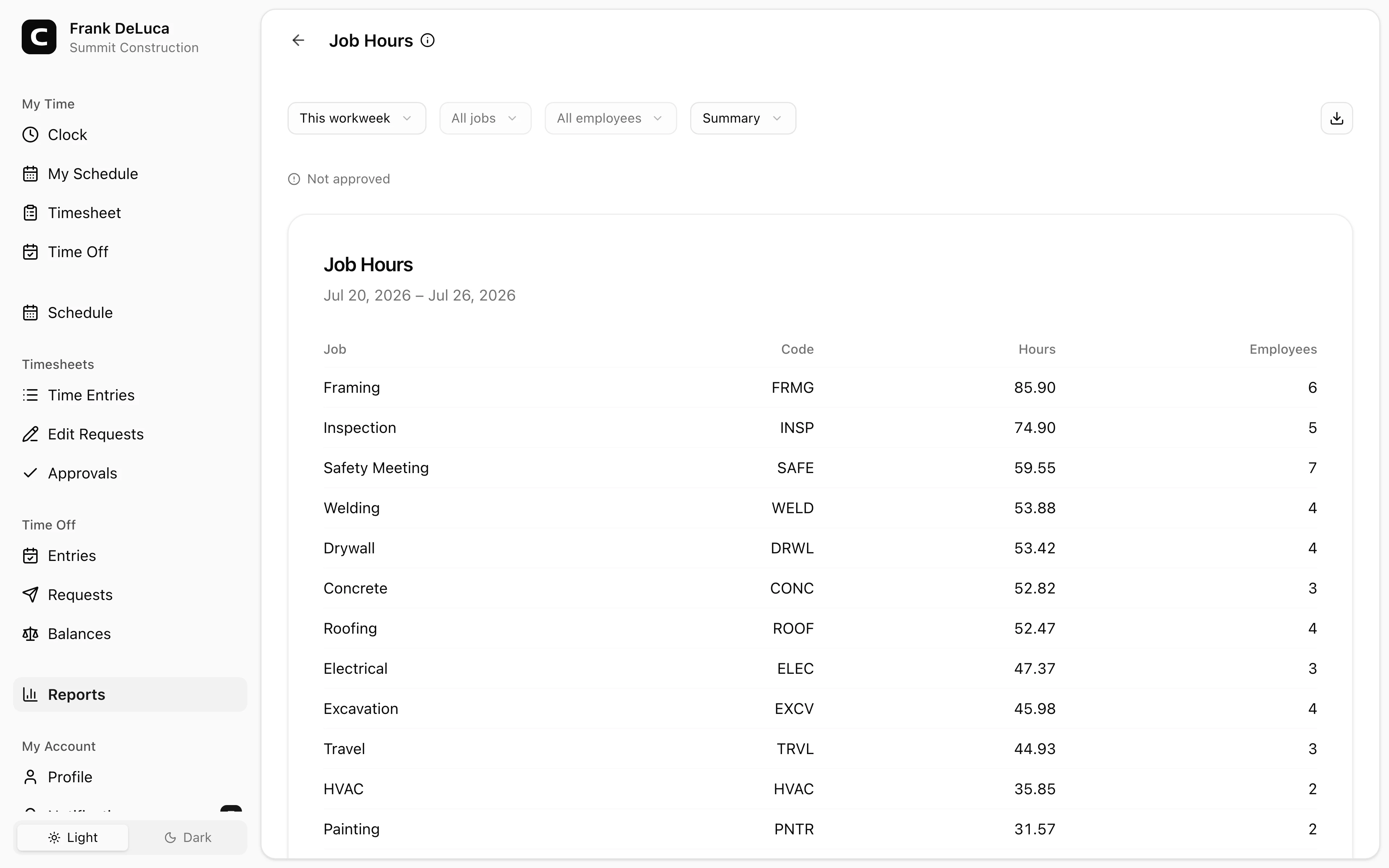The width and height of the screenshot is (1389, 868).
Task: Click the WELD code cell
Action: coord(793,509)
